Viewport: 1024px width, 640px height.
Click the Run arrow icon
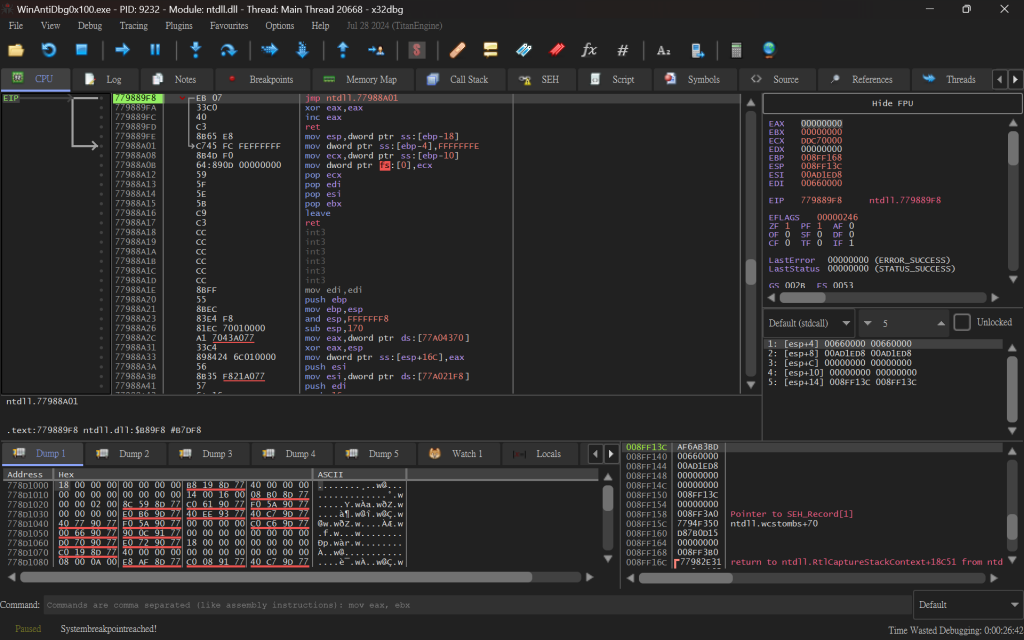pyautogui.click(x=122, y=49)
